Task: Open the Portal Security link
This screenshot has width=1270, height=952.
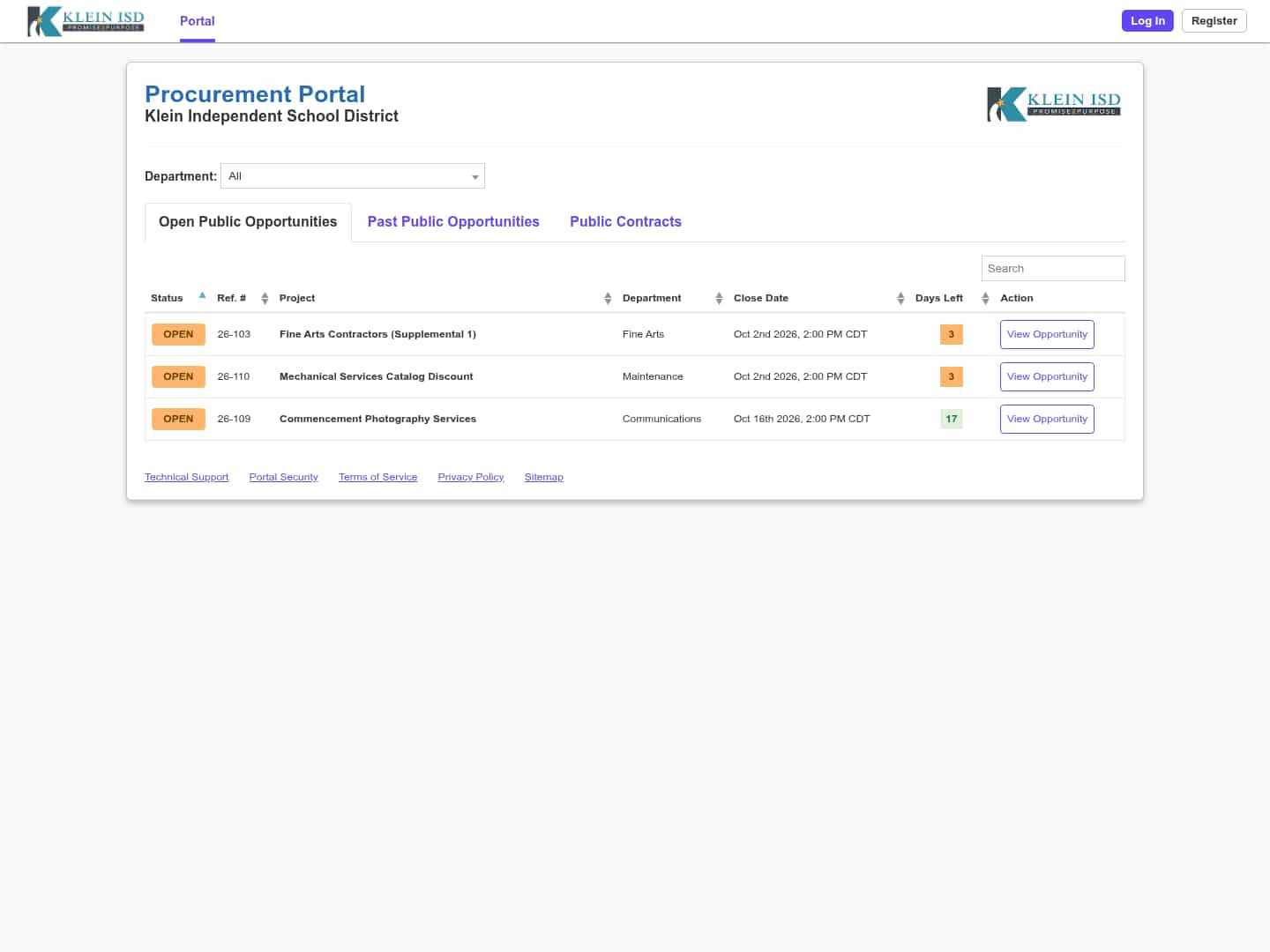Action: pyautogui.click(x=283, y=477)
